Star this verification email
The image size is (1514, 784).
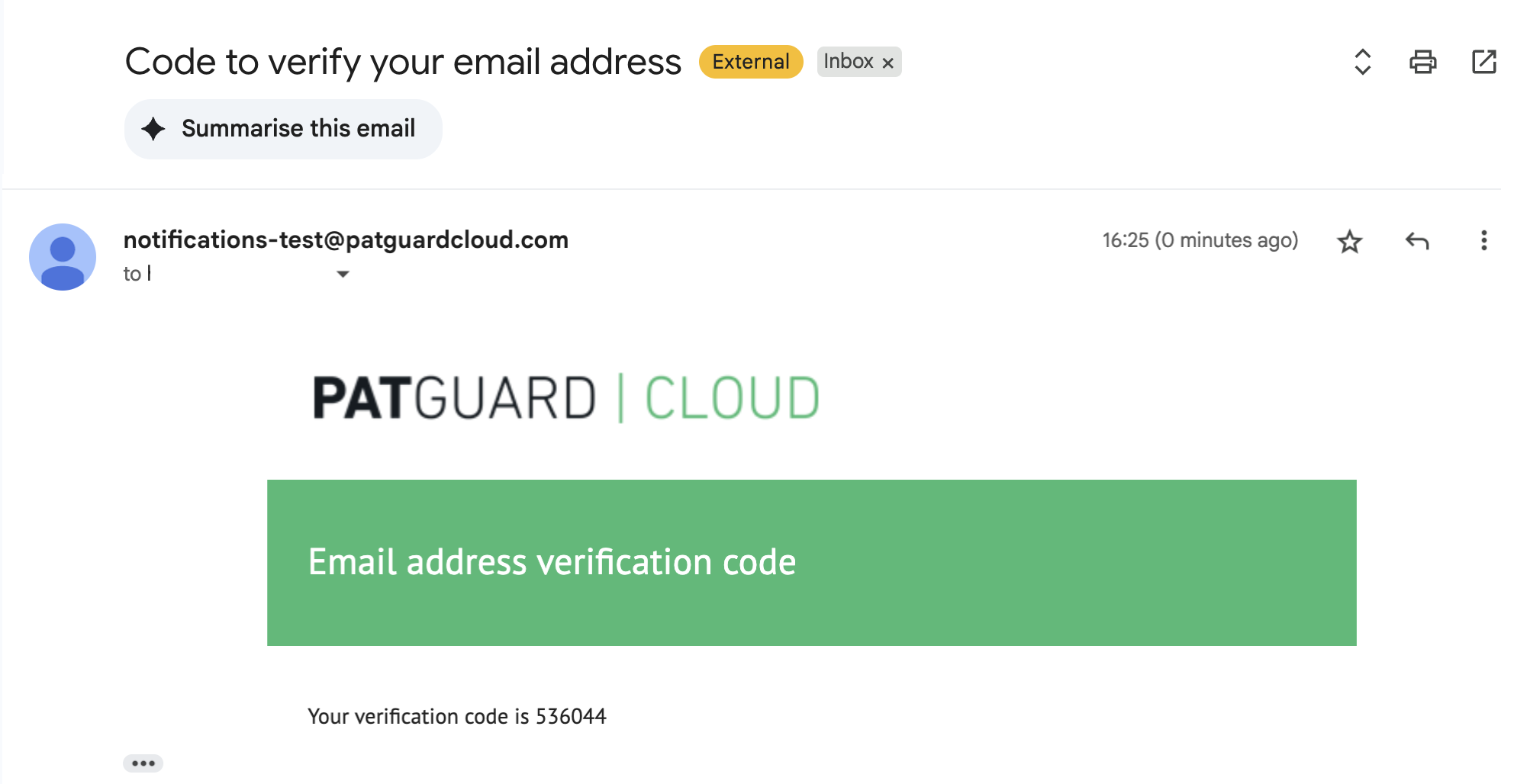pyautogui.click(x=1350, y=241)
